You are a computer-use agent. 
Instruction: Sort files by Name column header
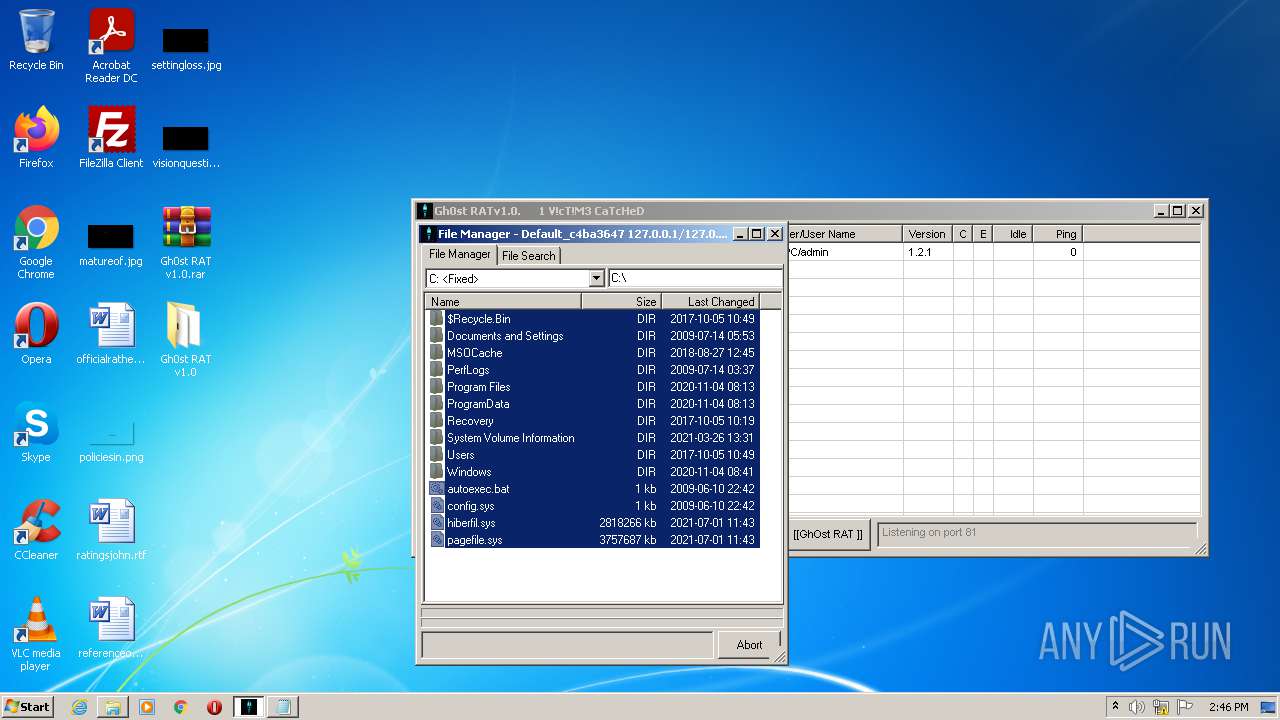click(503, 301)
